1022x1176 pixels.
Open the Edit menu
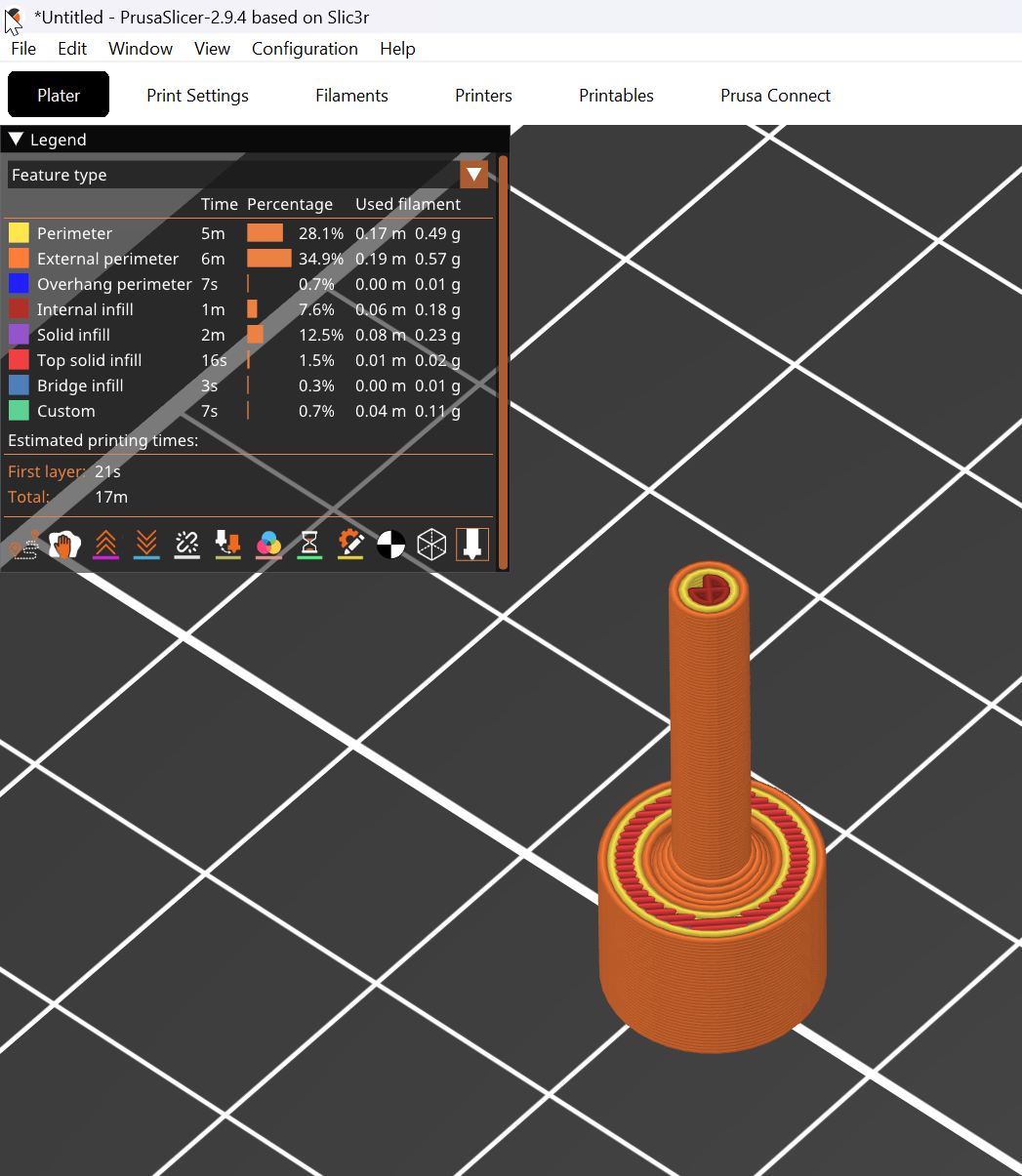[x=72, y=49]
